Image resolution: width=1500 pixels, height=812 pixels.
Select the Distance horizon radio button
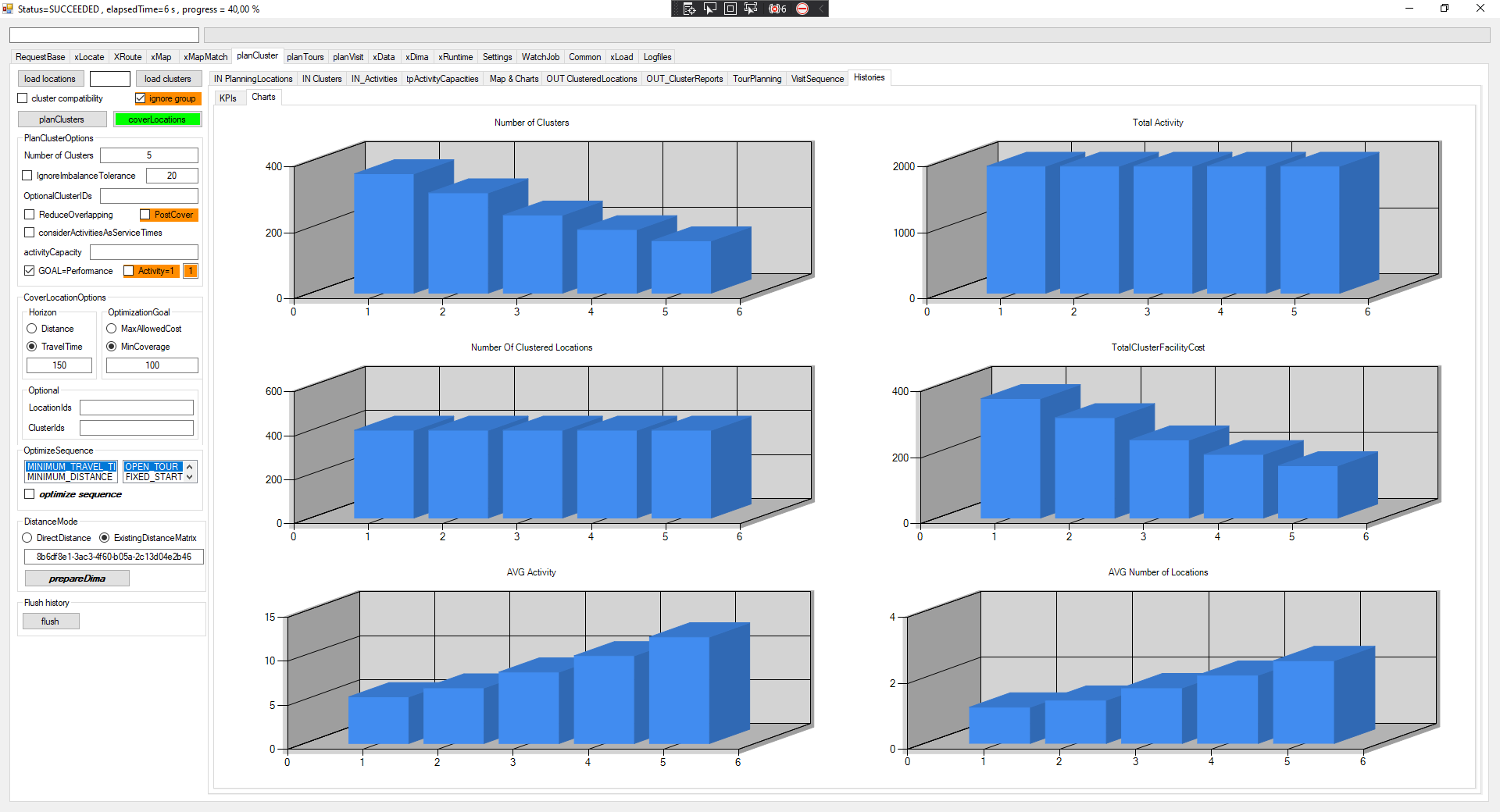[32, 329]
